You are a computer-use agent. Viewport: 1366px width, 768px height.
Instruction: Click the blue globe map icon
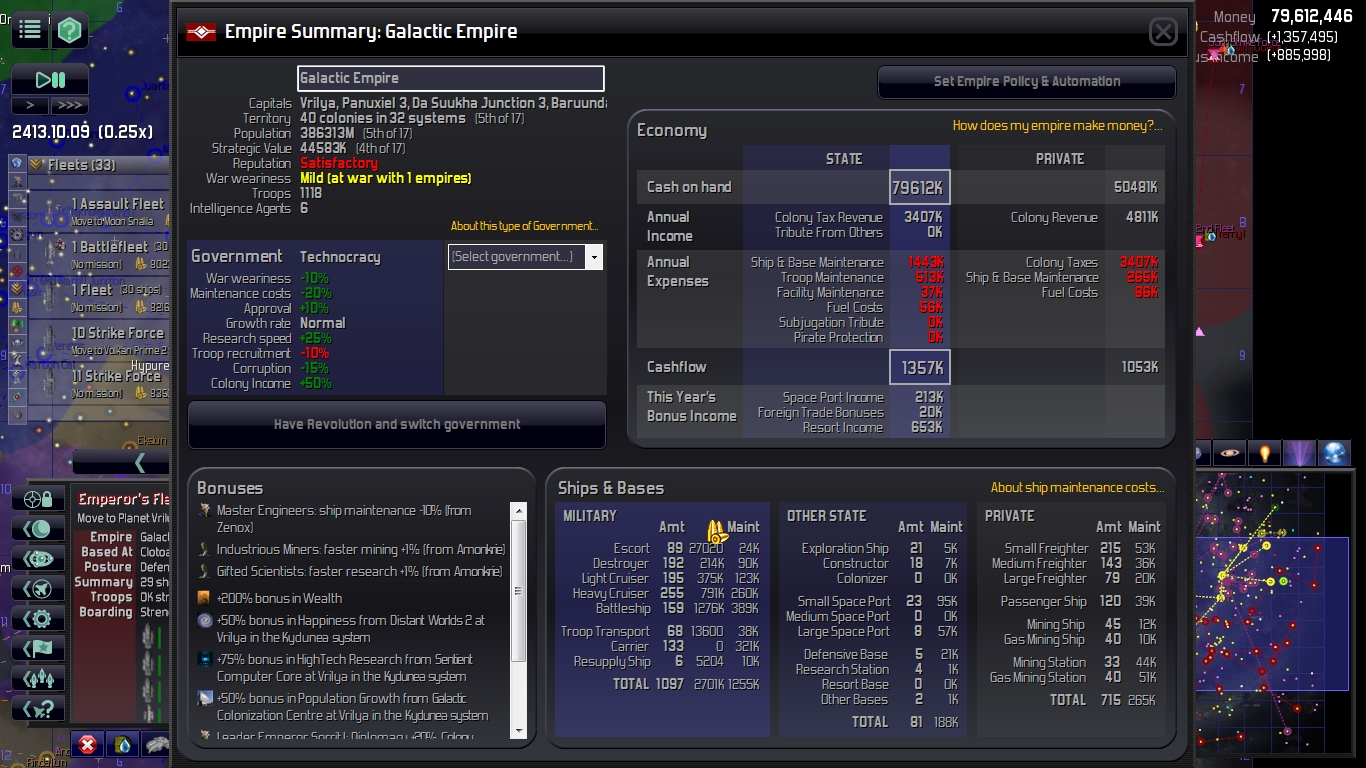click(x=1335, y=454)
